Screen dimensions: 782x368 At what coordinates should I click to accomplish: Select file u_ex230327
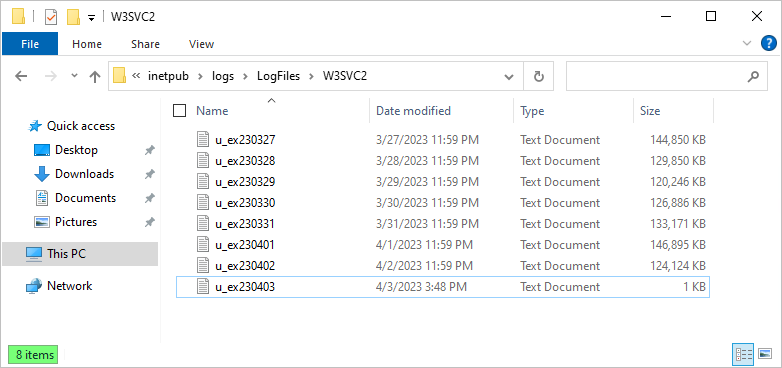[245, 140]
